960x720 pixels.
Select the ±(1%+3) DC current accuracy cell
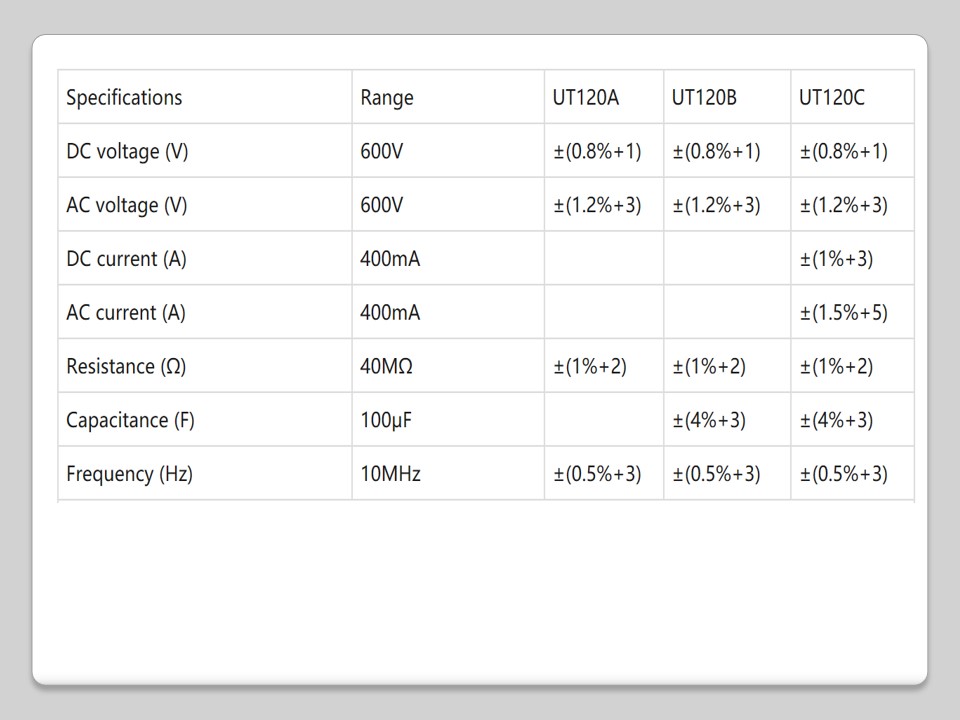click(x=836, y=259)
